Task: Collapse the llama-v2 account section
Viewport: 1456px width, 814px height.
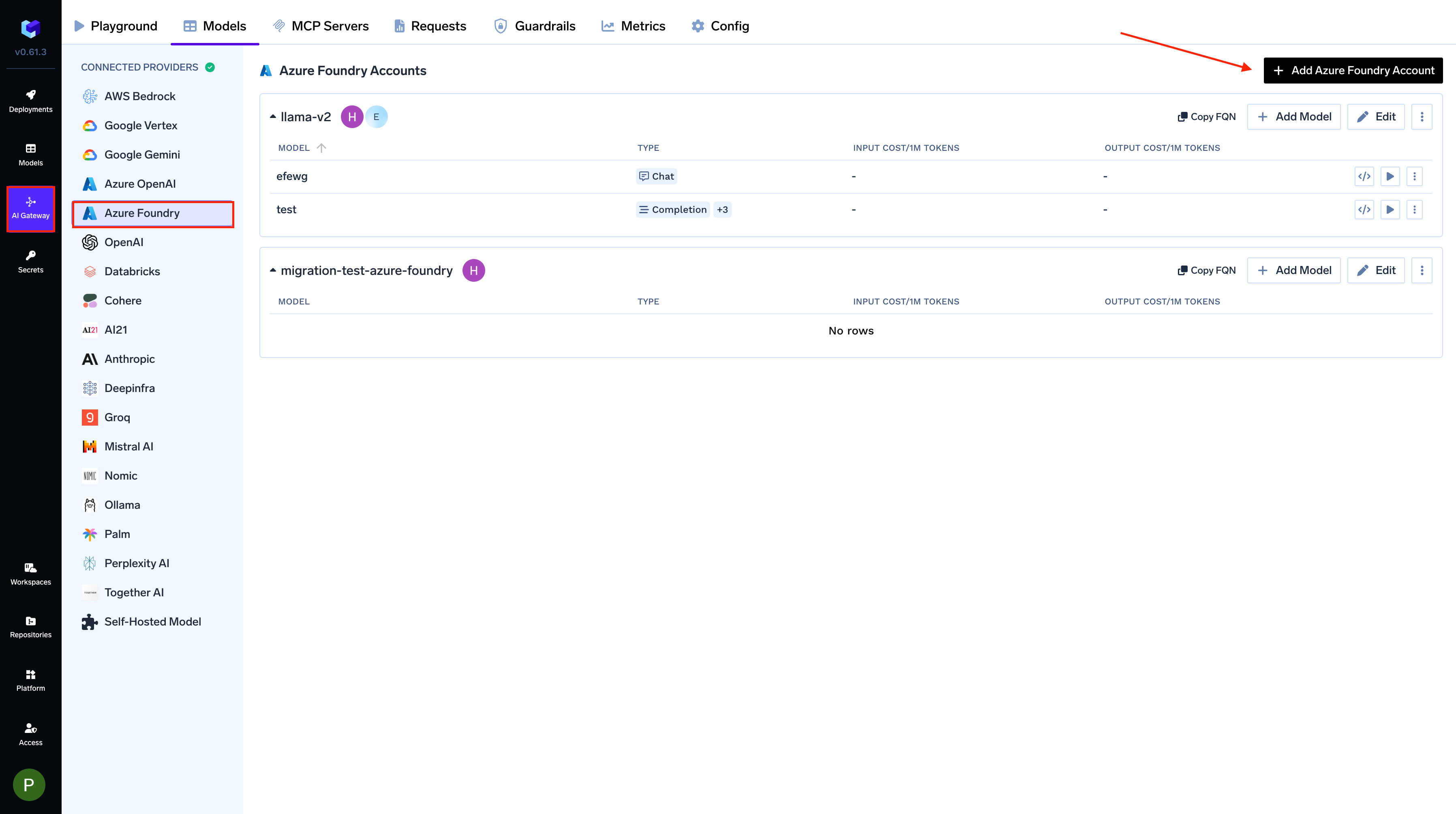Action: [x=273, y=116]
